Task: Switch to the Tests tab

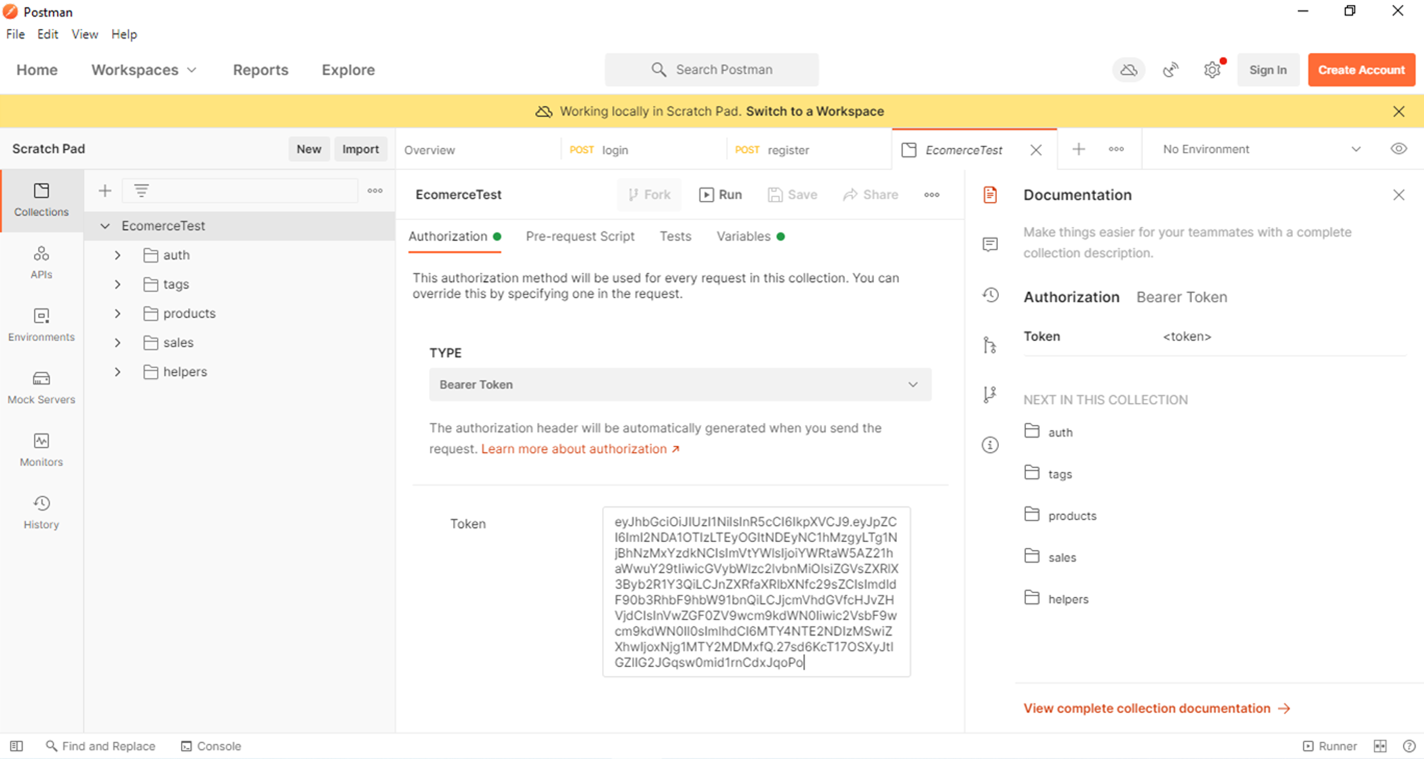Action: pyautogui.click(x=675, y=236)
